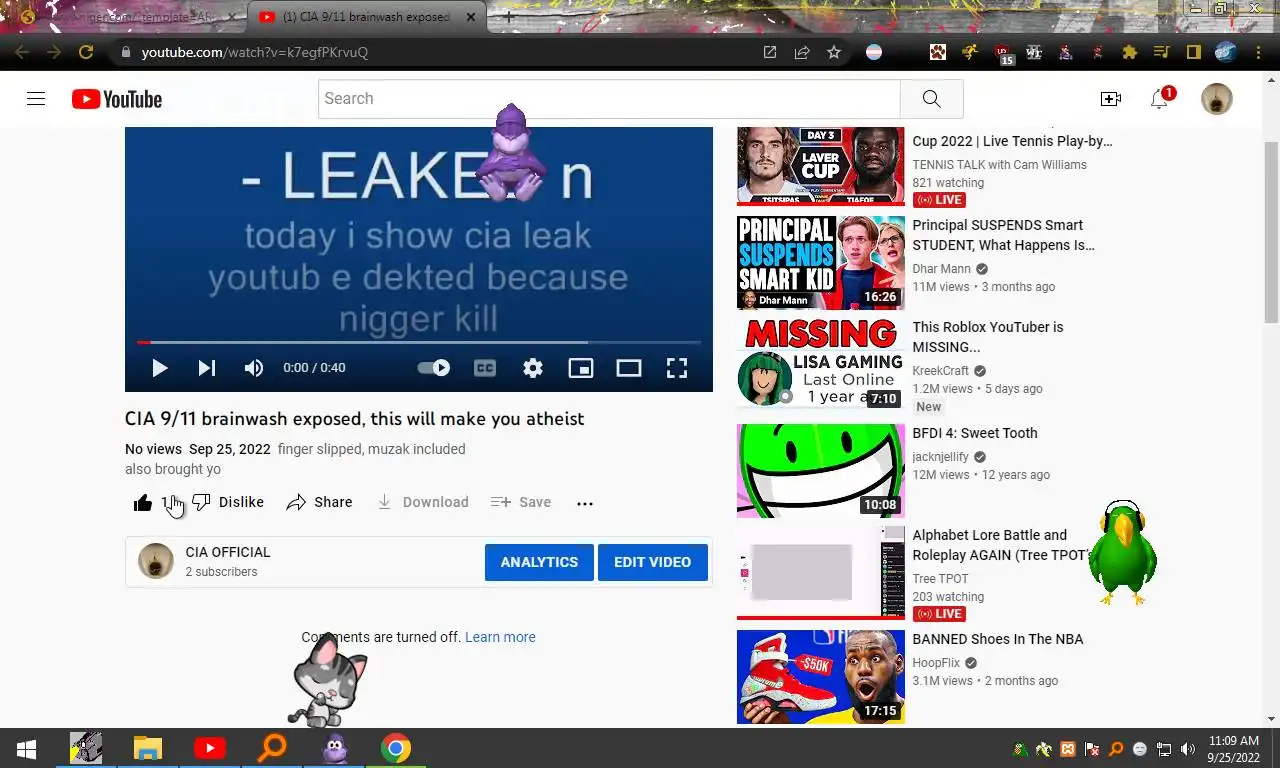This screenshot has height=768, width=1280.
Task: Open the YouTube hamburger guide menu
Action: point(36,99)
